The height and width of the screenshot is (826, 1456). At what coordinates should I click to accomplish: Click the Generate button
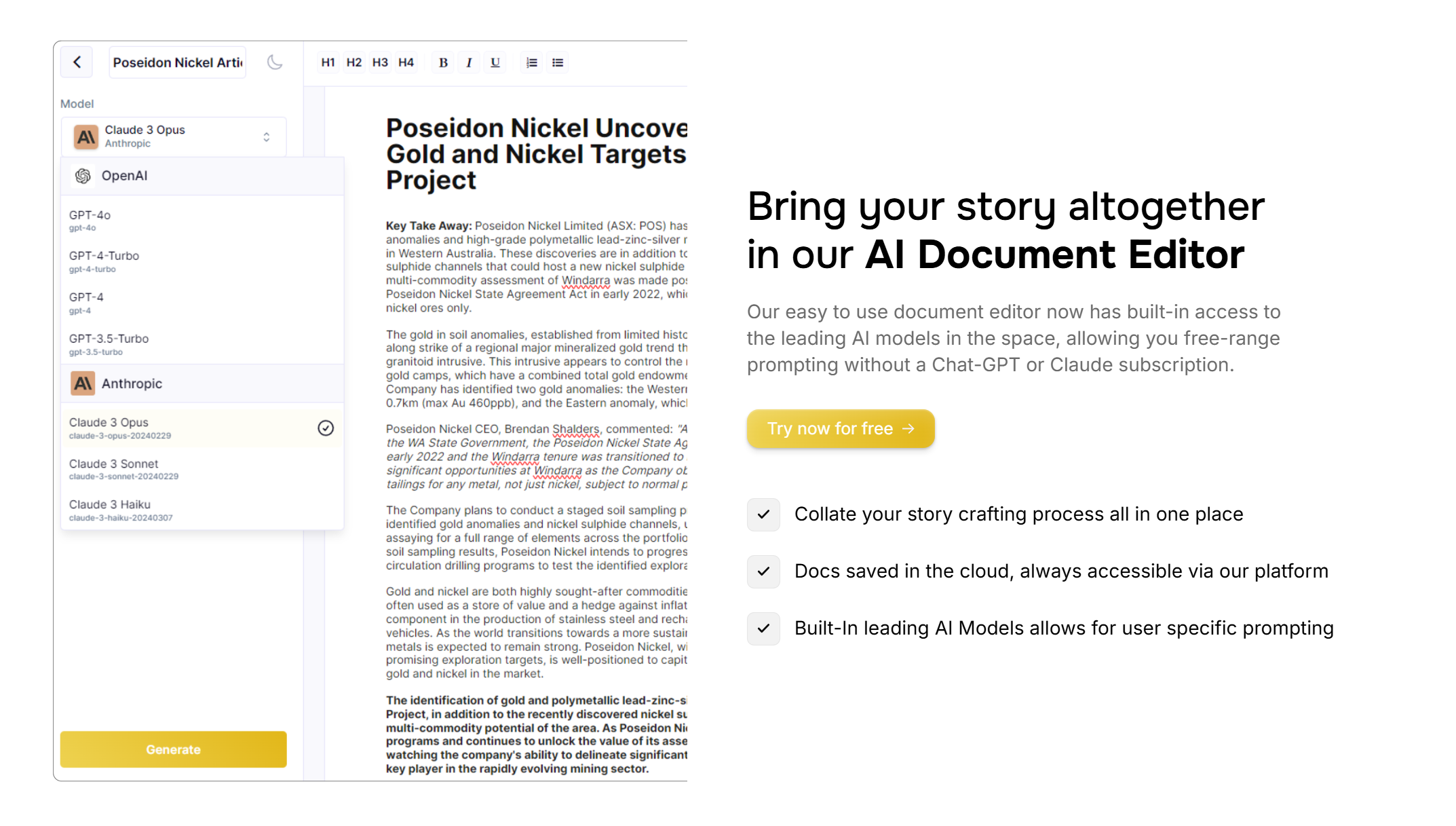click(x=174, y=749)
